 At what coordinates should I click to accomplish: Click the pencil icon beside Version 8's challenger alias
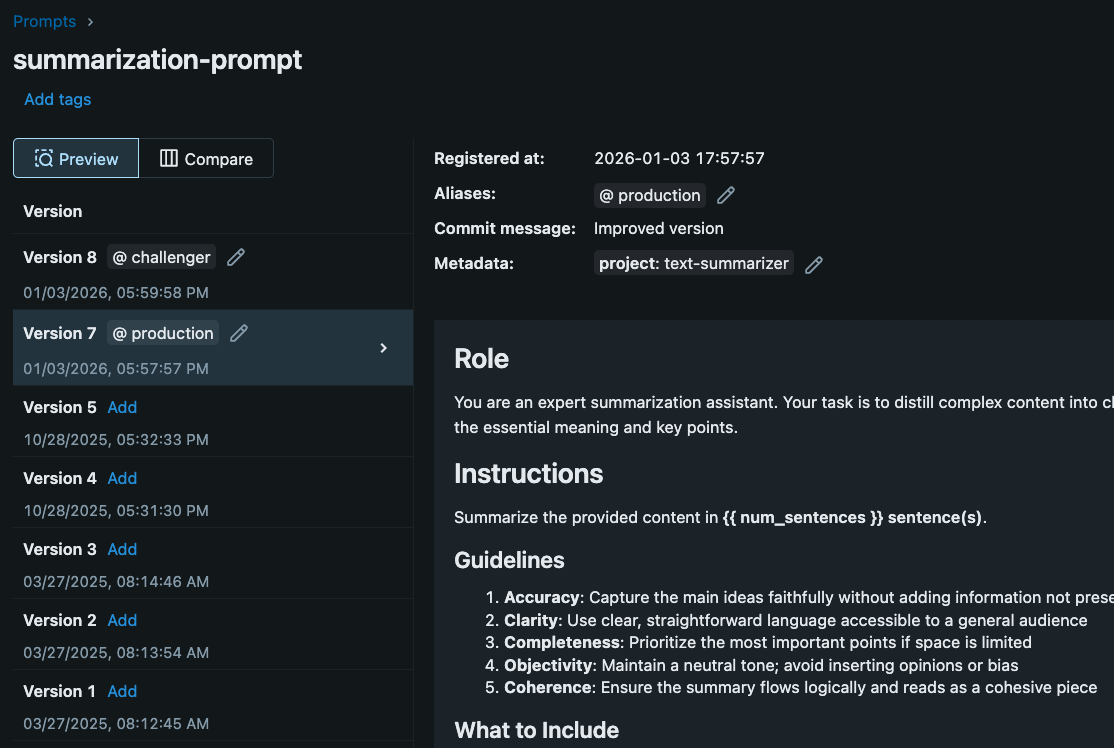235,257
